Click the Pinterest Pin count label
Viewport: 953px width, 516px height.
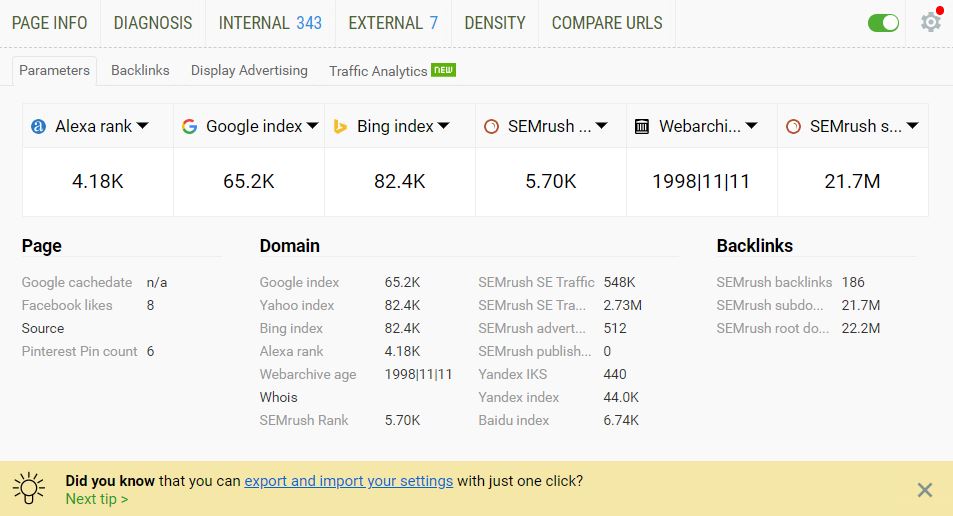80,351
